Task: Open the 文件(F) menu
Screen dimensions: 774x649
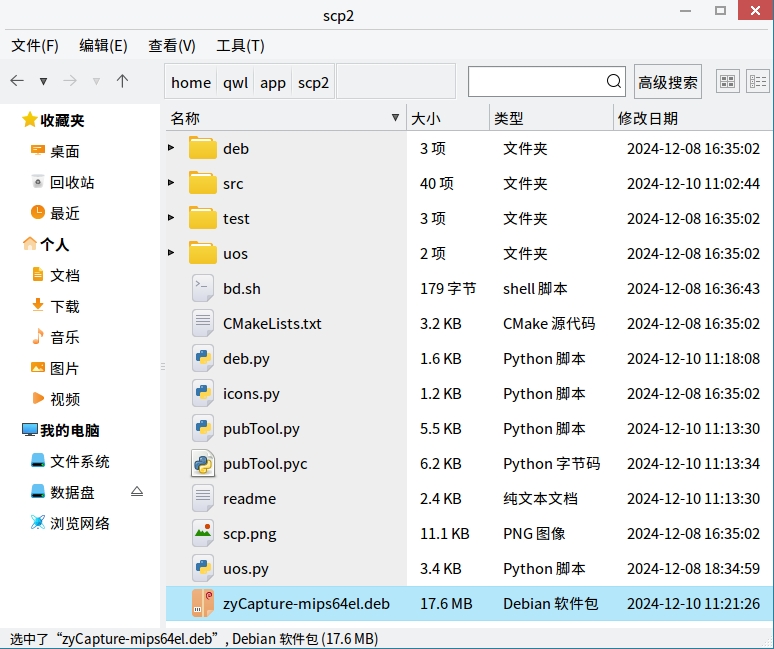Action: [35, 46]
